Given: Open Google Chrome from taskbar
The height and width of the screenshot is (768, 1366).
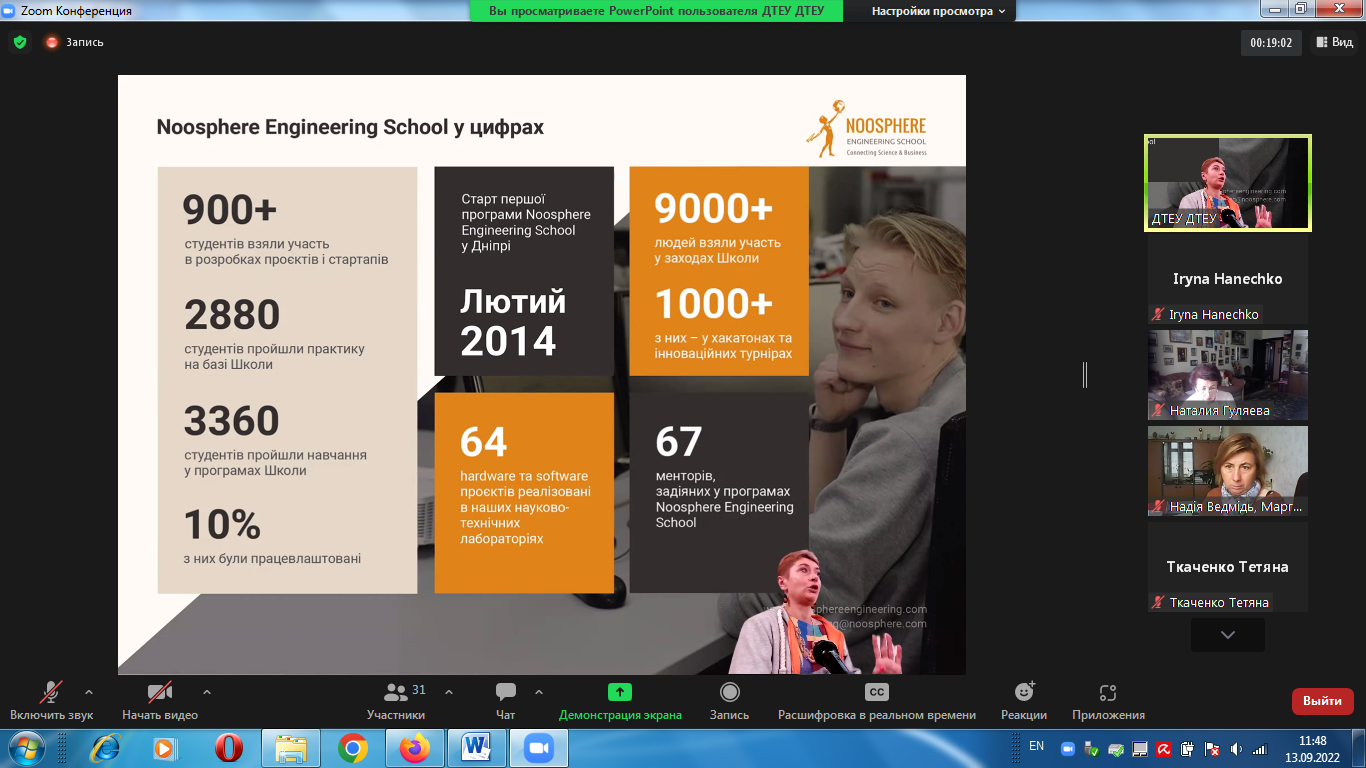Looking at the screenshot, I should 352,748.
